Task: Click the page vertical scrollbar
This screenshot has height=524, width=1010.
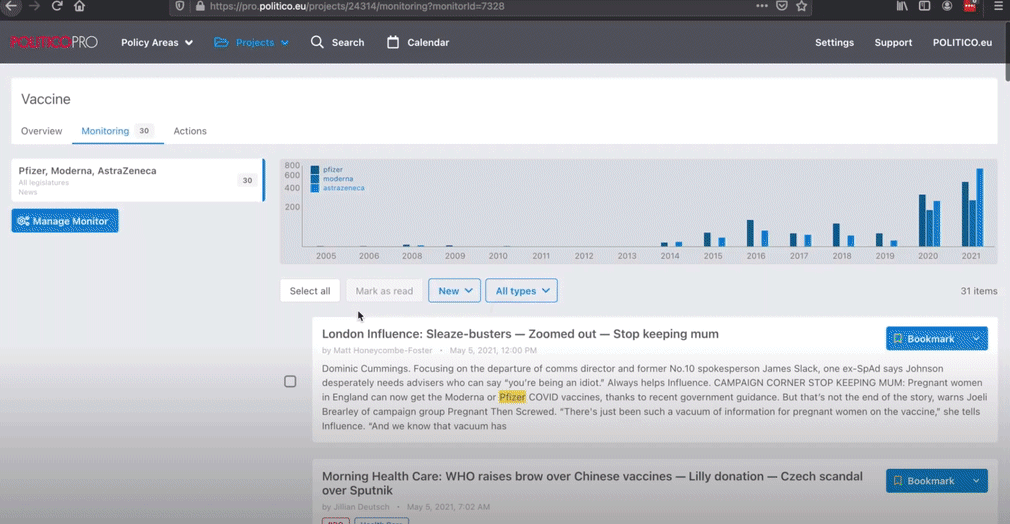Action: tap(1006, 52)
